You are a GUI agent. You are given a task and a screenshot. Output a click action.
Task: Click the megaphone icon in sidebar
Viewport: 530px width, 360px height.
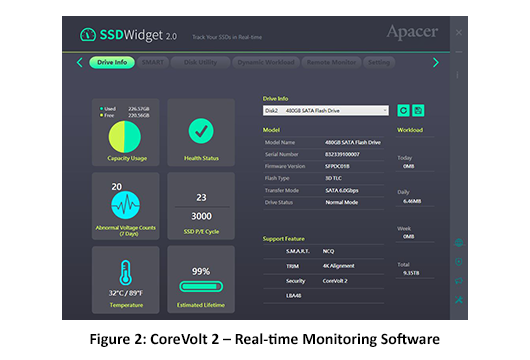pos(459,281)
